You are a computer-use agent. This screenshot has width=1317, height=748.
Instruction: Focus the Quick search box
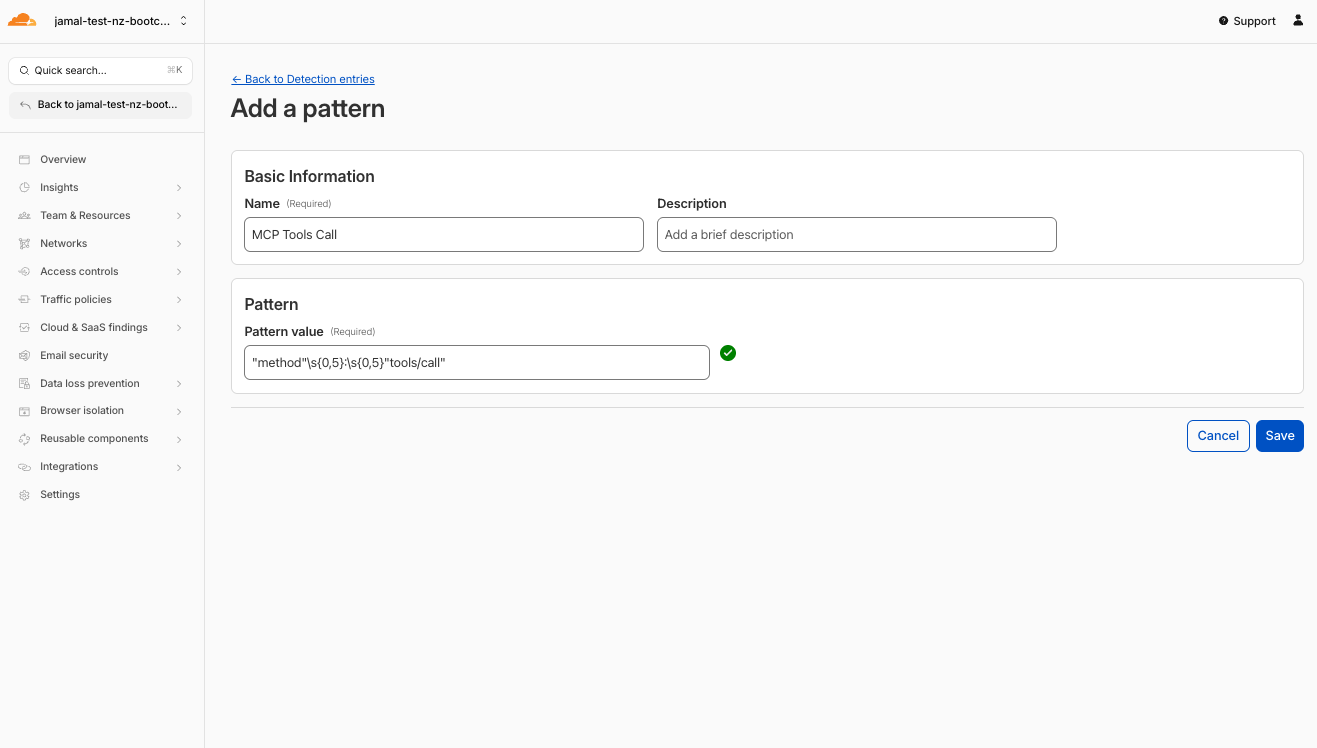coord(100,71)
